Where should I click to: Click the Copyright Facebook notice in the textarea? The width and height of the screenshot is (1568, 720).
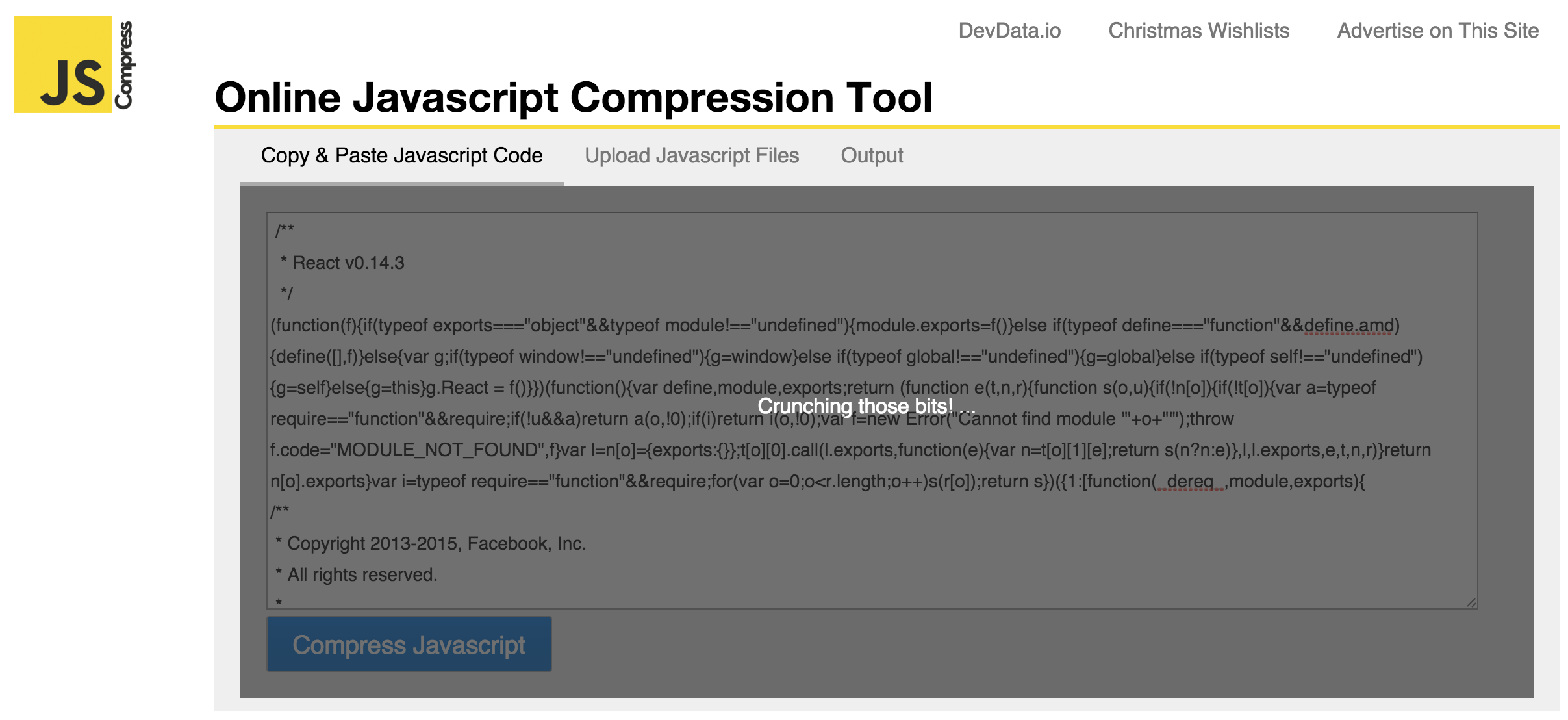[431, 544]
